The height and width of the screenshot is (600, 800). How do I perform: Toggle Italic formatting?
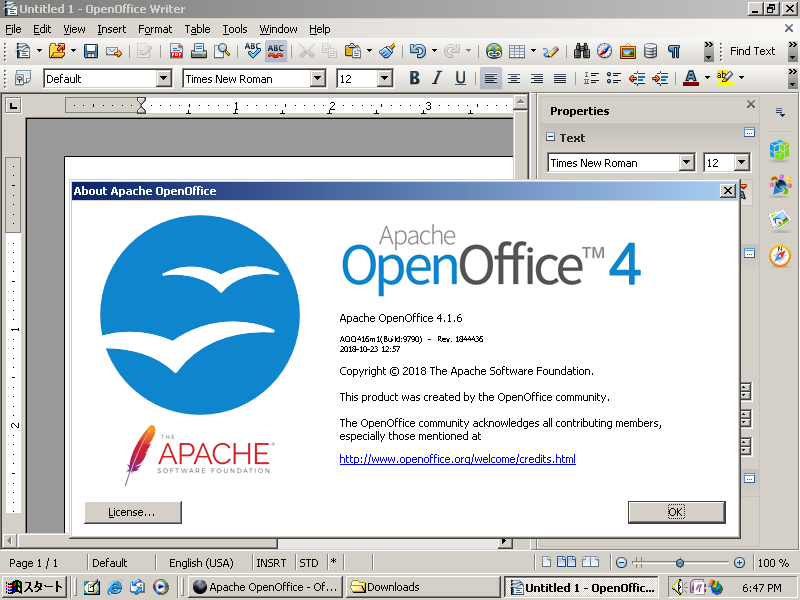point(437,78)
